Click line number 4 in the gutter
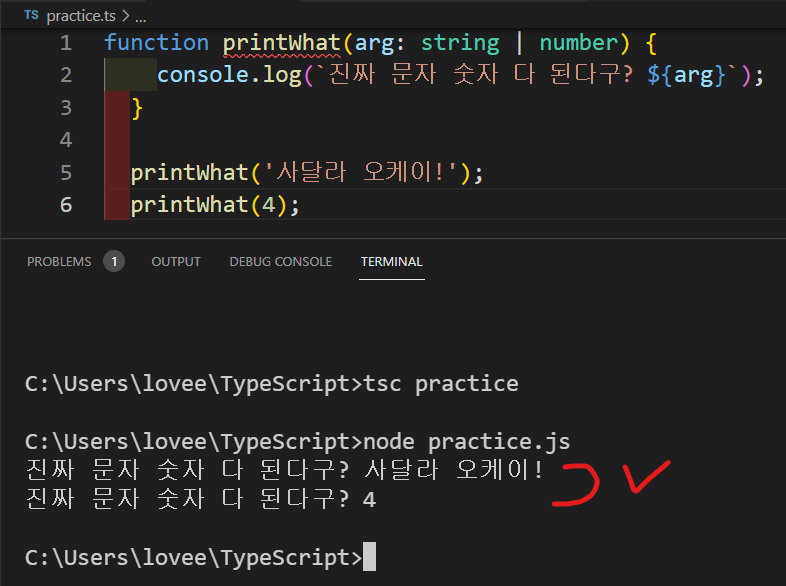This screenshot has width=786, height=586. pyautogui.click(x=66, y=140)
